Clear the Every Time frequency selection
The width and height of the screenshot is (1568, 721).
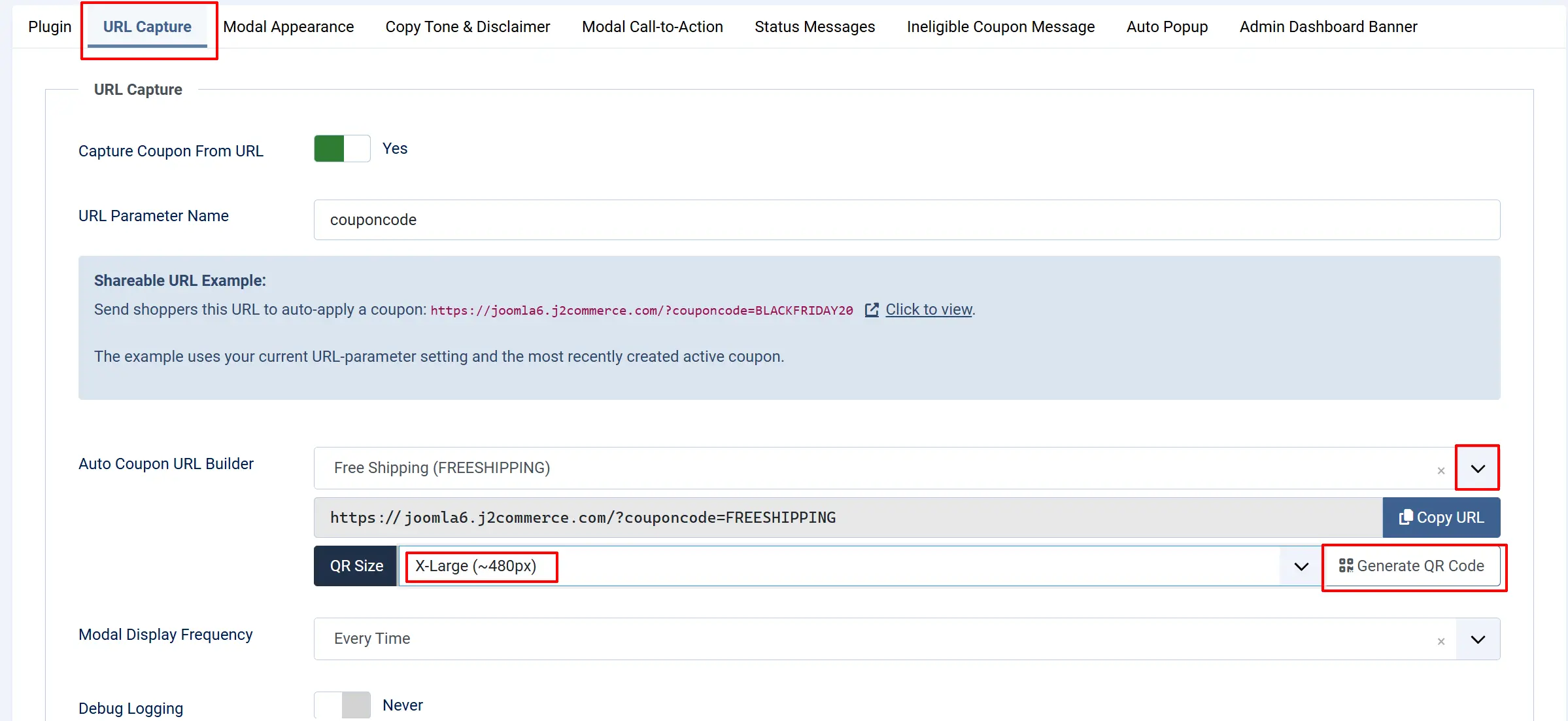click(x=1441, y=641)
